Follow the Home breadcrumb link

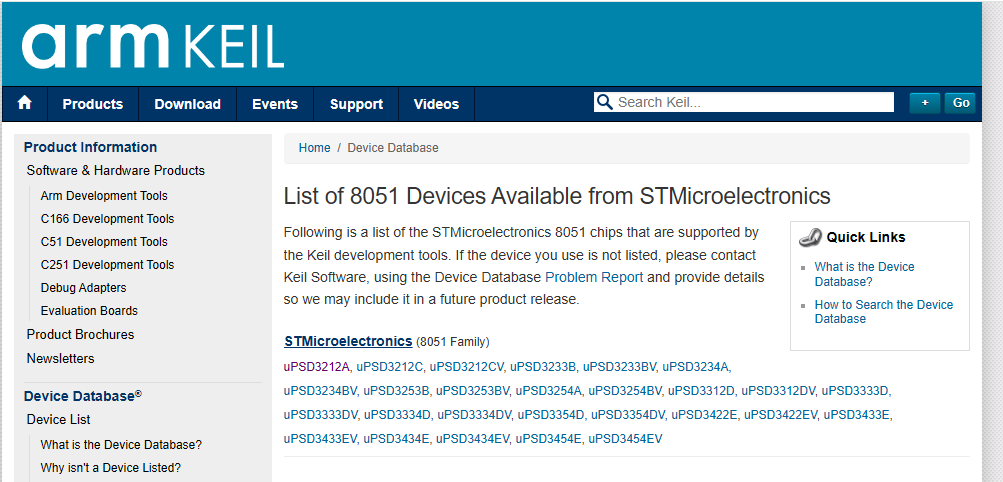[315, 148]
